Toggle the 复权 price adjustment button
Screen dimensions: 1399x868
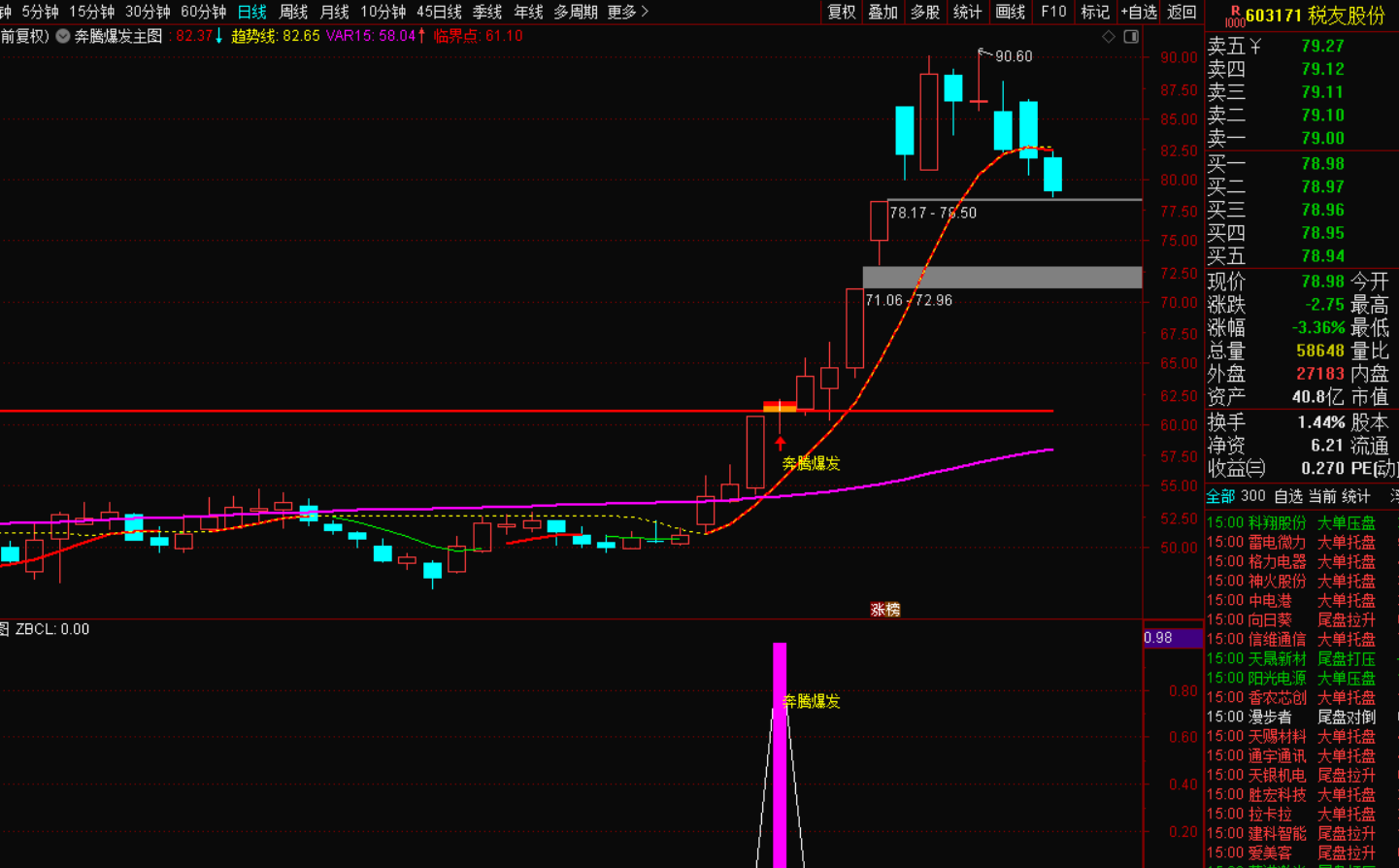(841, 12)
